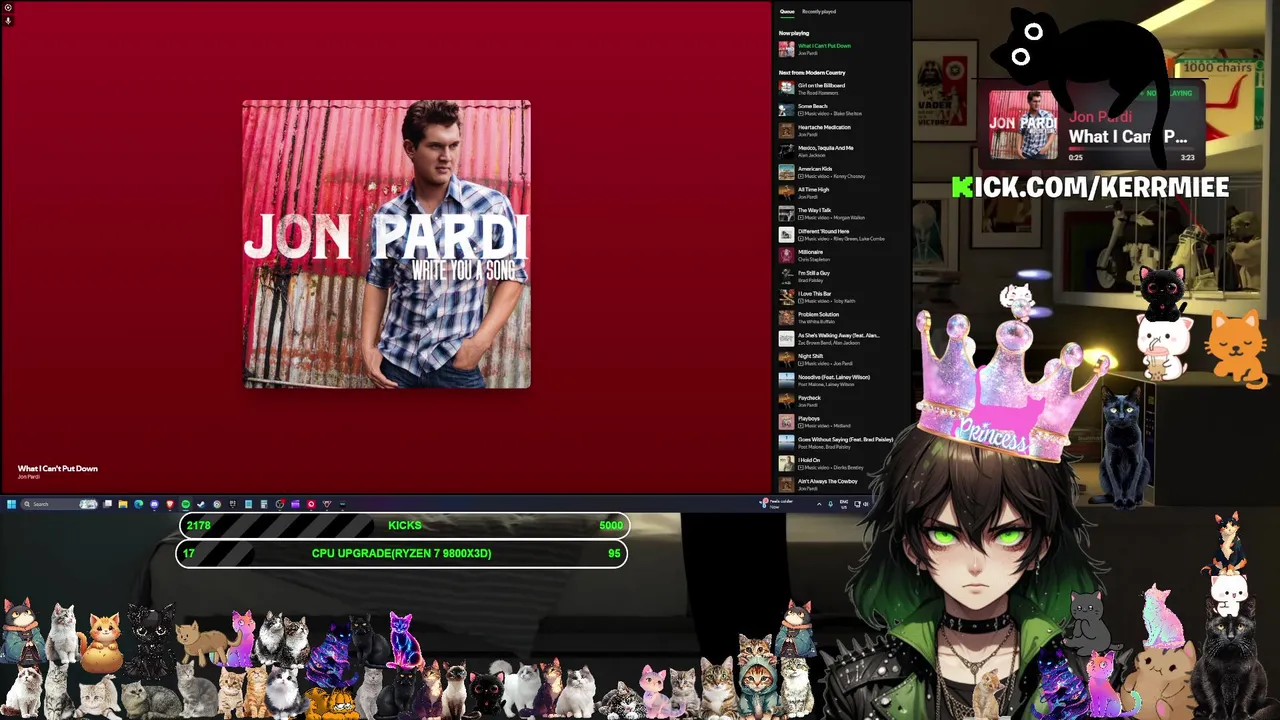Play Paycheck by Jon Pardi

pyautogui.click(x=840, y=402)
